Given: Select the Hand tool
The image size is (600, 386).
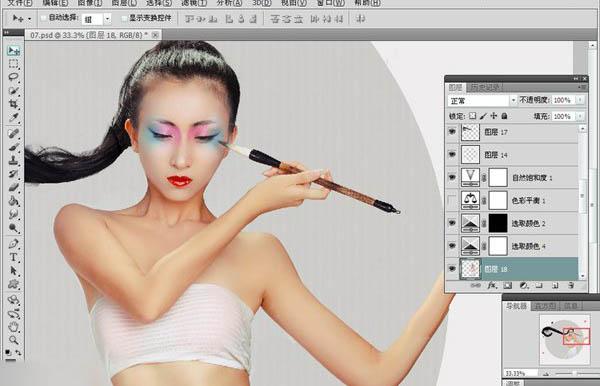Looking at the screenshot, I should coord(14,327).
